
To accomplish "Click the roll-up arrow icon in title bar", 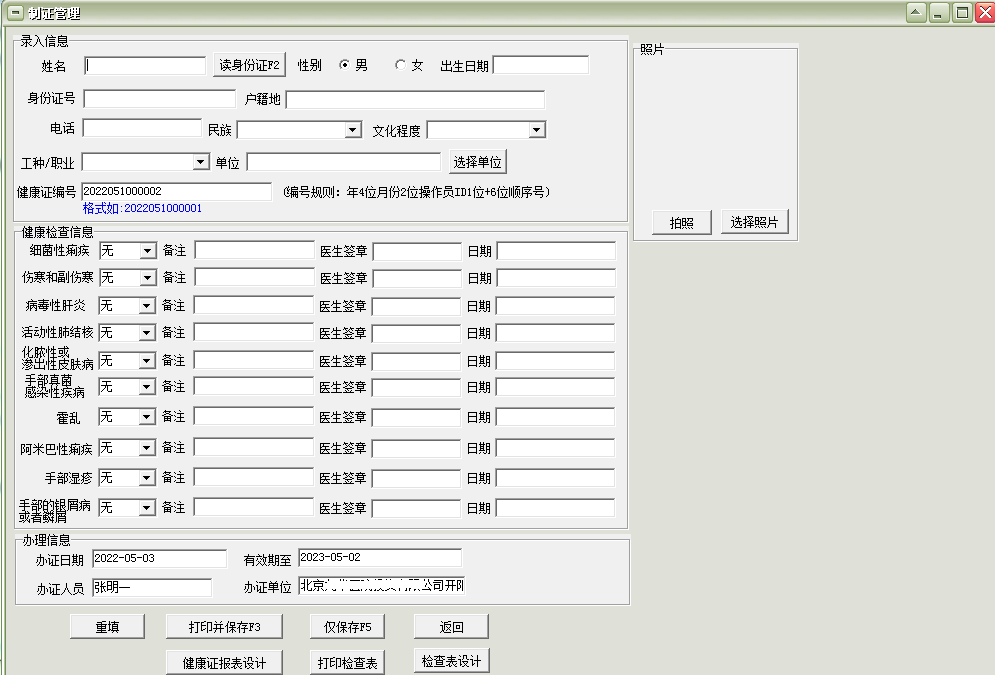I will (x=915, y=12).
